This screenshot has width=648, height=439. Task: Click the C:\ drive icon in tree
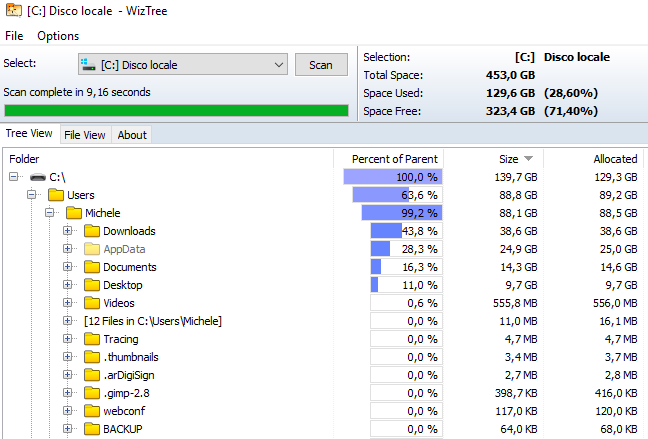(38, 177)
